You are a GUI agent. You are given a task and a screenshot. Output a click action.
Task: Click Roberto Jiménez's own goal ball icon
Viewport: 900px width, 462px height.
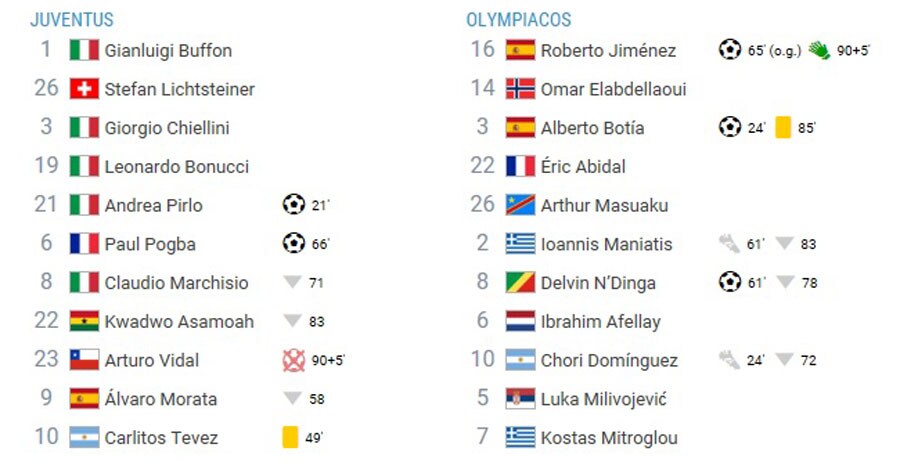click(x=730, y=49)
